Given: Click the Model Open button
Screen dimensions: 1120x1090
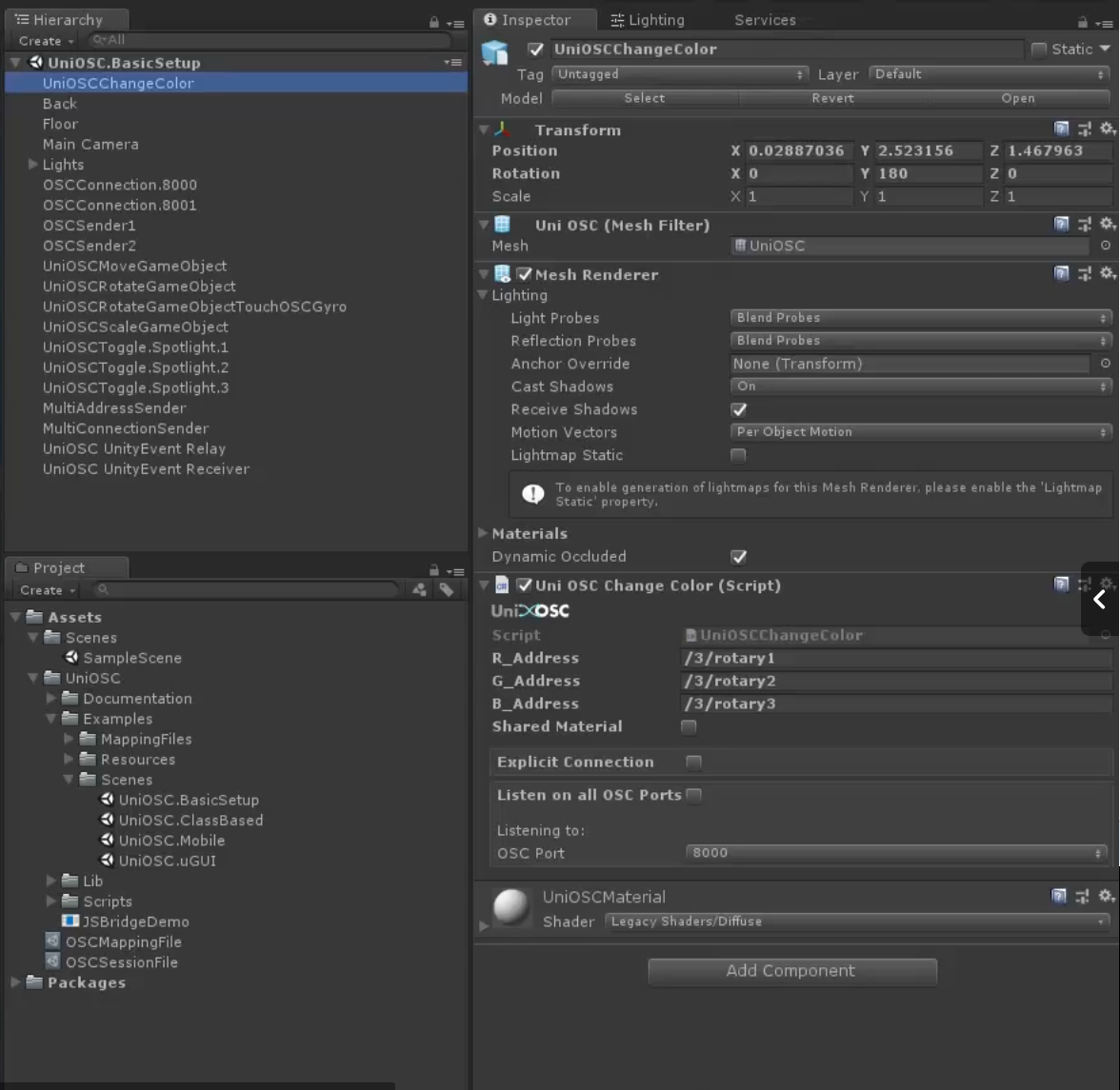Looking at the screenshot, I should [x=1019, y=98].
